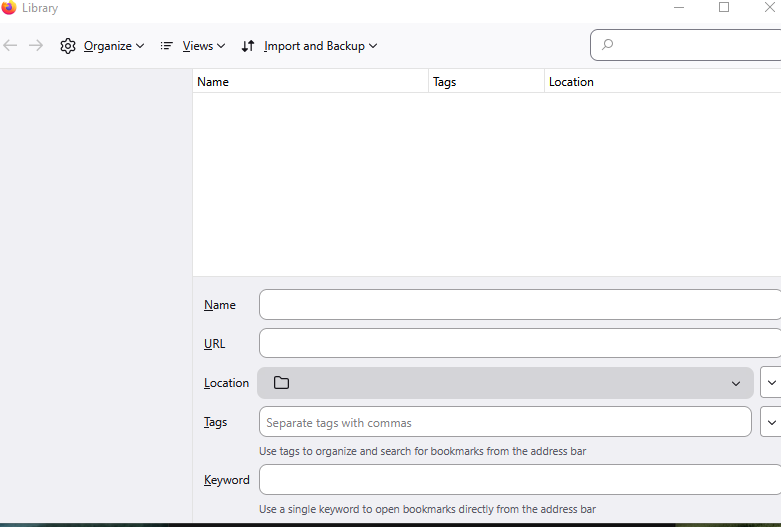The width and height of the screenshot is (781, 527).
Task: Sort by the Location column header
Action: pos(660,82)
